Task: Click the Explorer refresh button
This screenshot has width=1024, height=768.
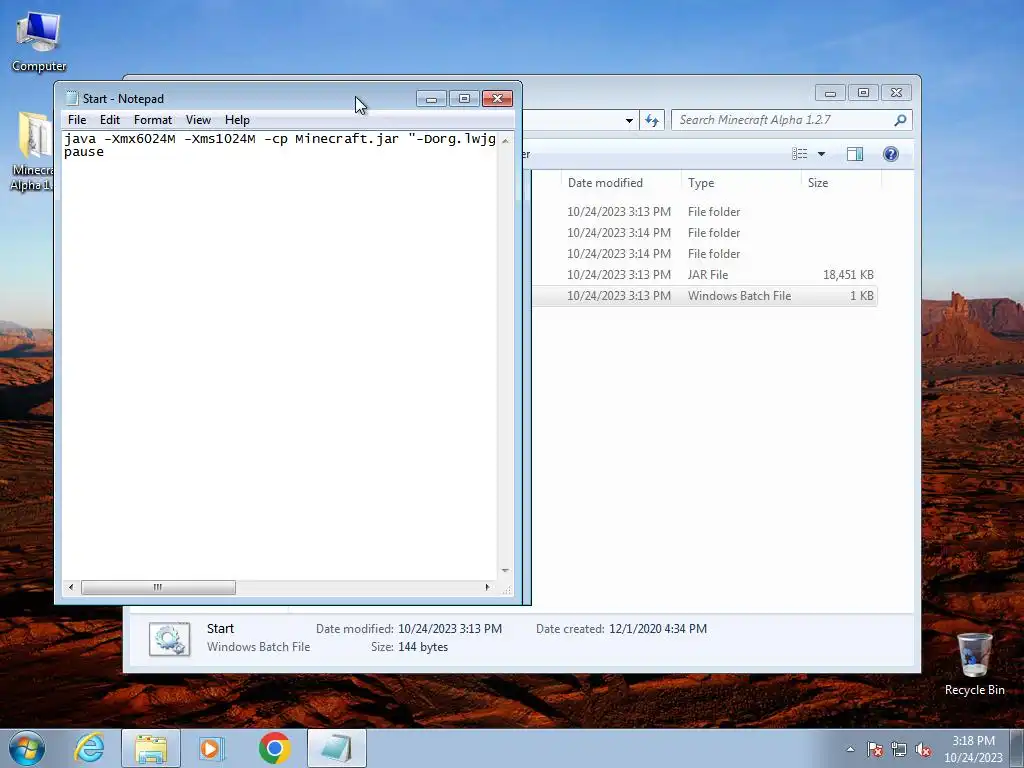Action: (652, 120)
